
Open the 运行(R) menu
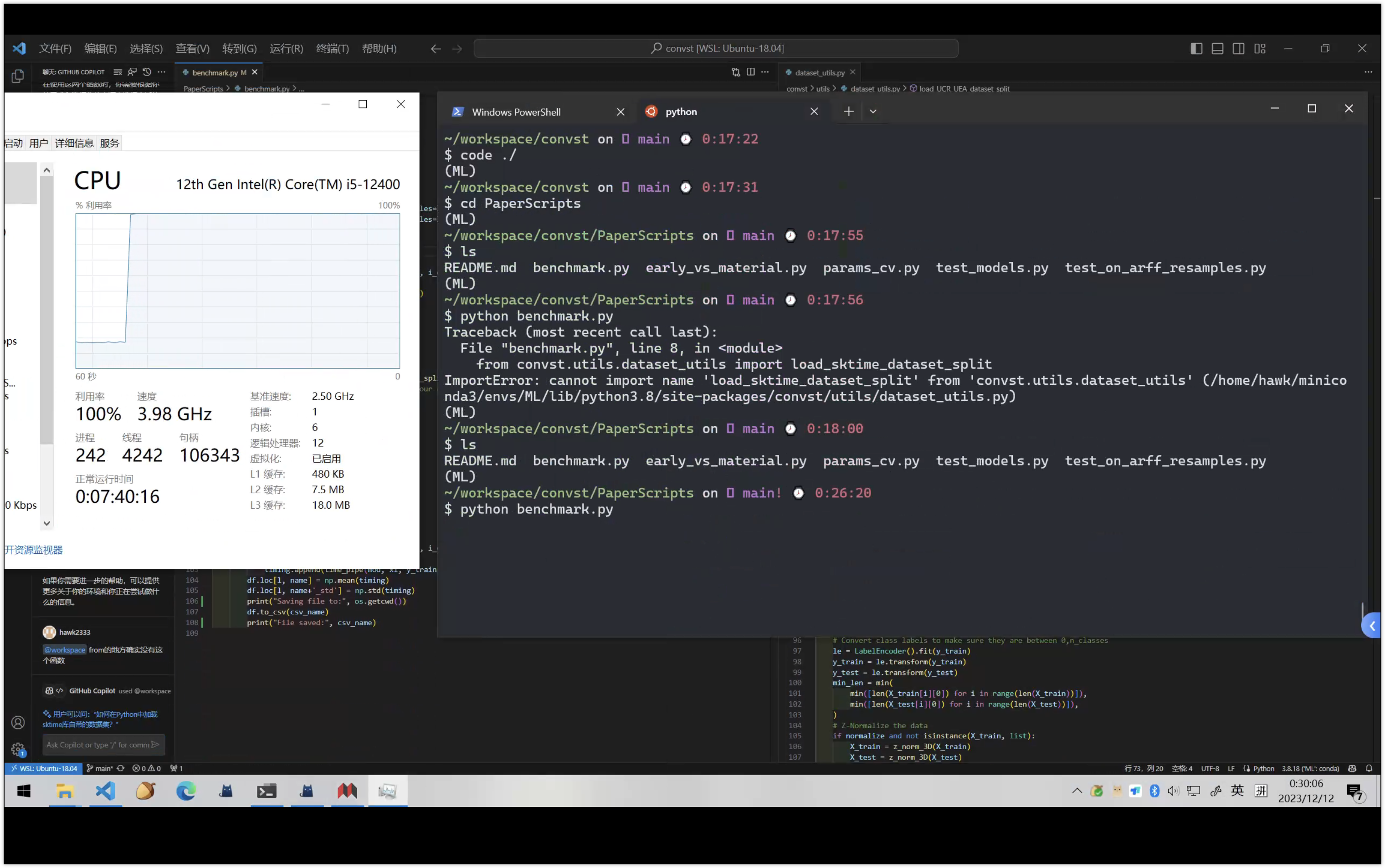[286, 49]
